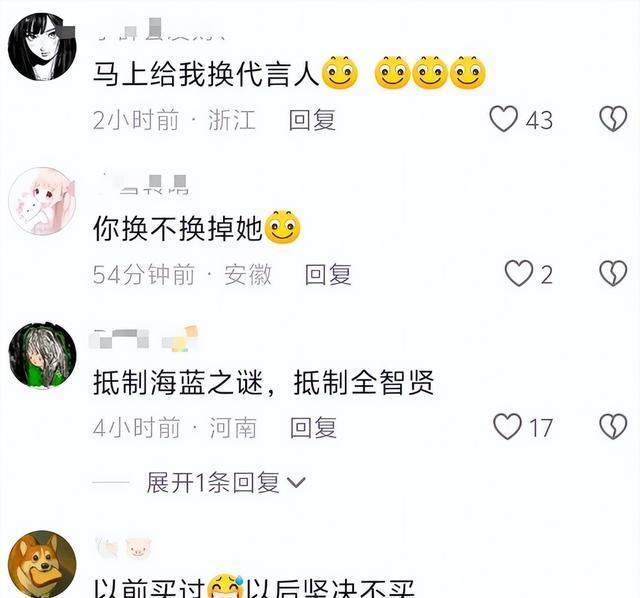Reply to the 马上给我换代言人 comment

312,120
